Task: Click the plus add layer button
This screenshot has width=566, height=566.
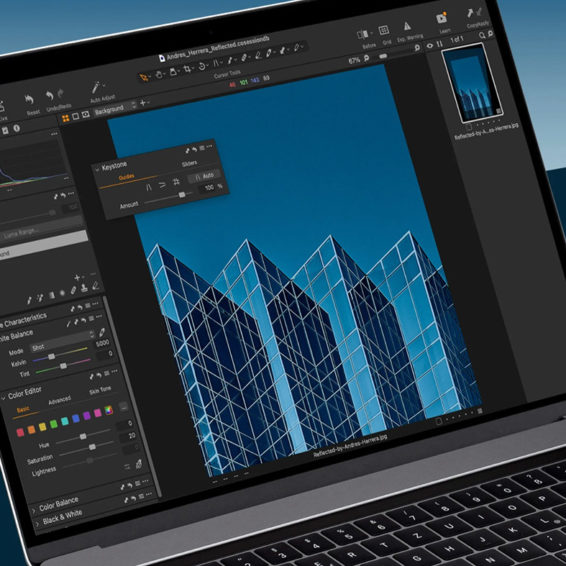Action: point(143,103)
